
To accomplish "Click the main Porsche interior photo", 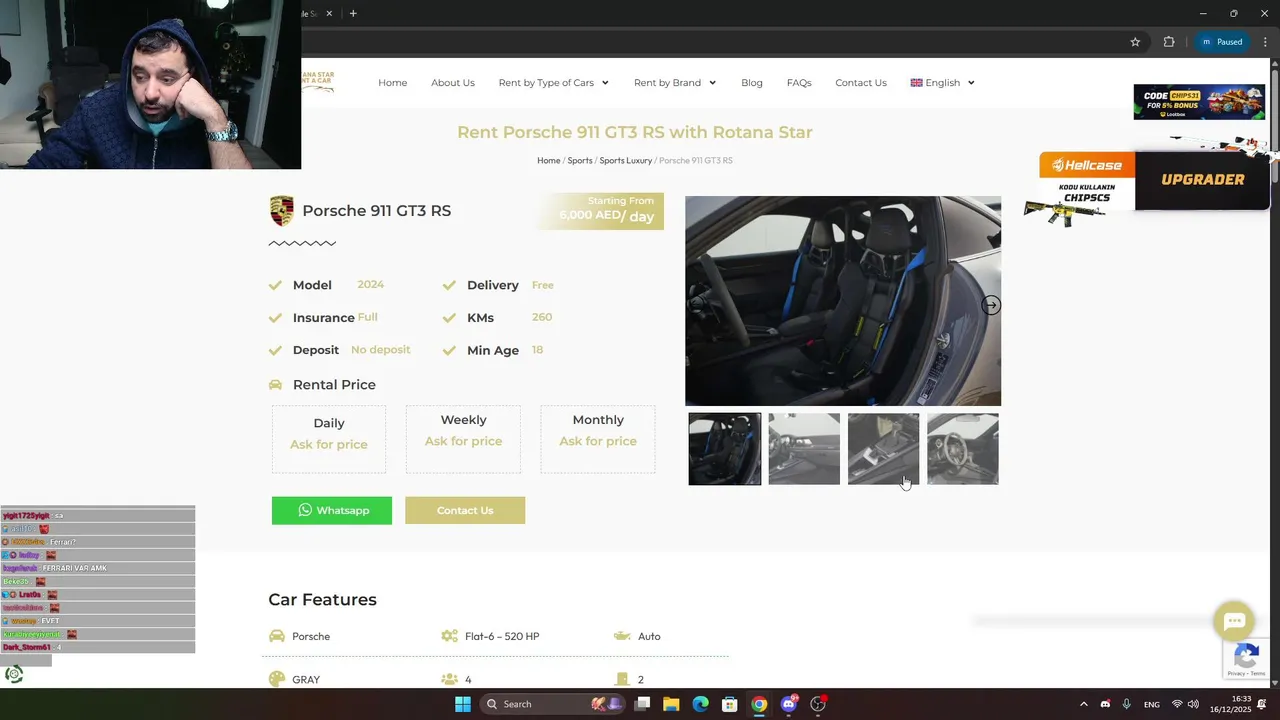I will pyautogui.click(x=843, y=301).
